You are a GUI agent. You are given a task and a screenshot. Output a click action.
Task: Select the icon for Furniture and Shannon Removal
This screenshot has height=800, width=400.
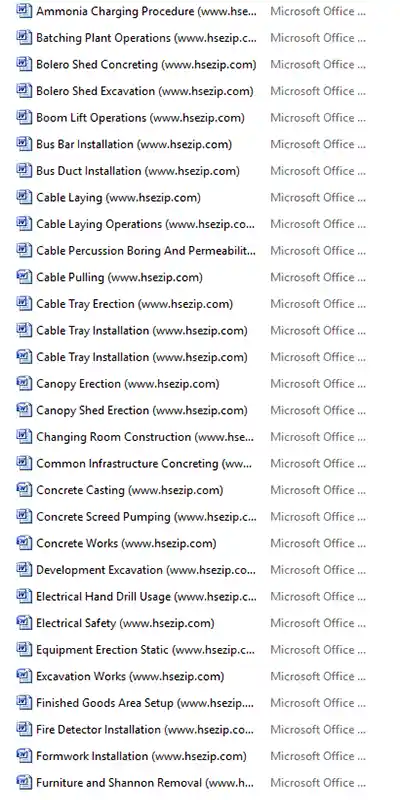(24, 782)
